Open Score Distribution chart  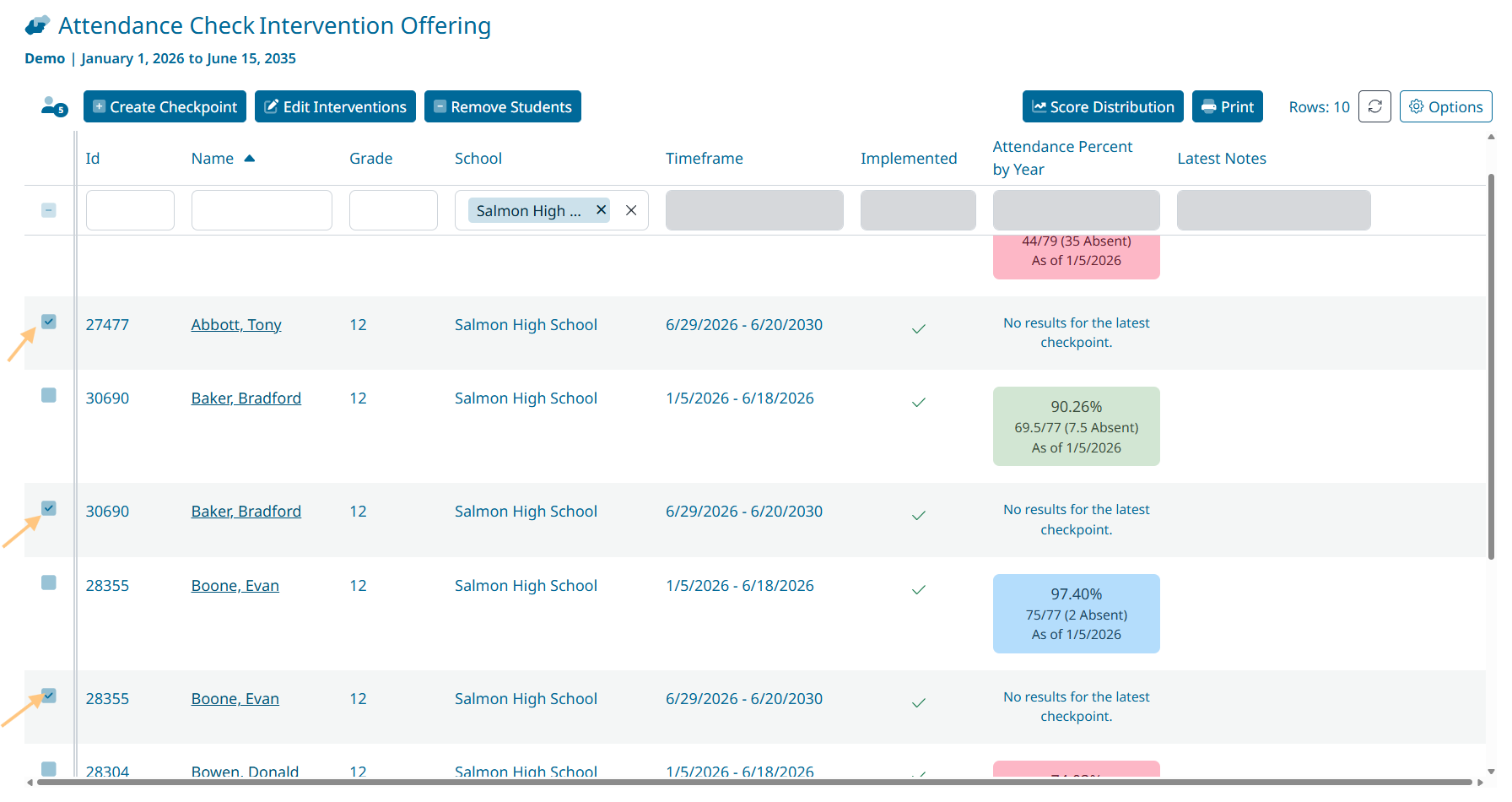[x=1102, y=107]
